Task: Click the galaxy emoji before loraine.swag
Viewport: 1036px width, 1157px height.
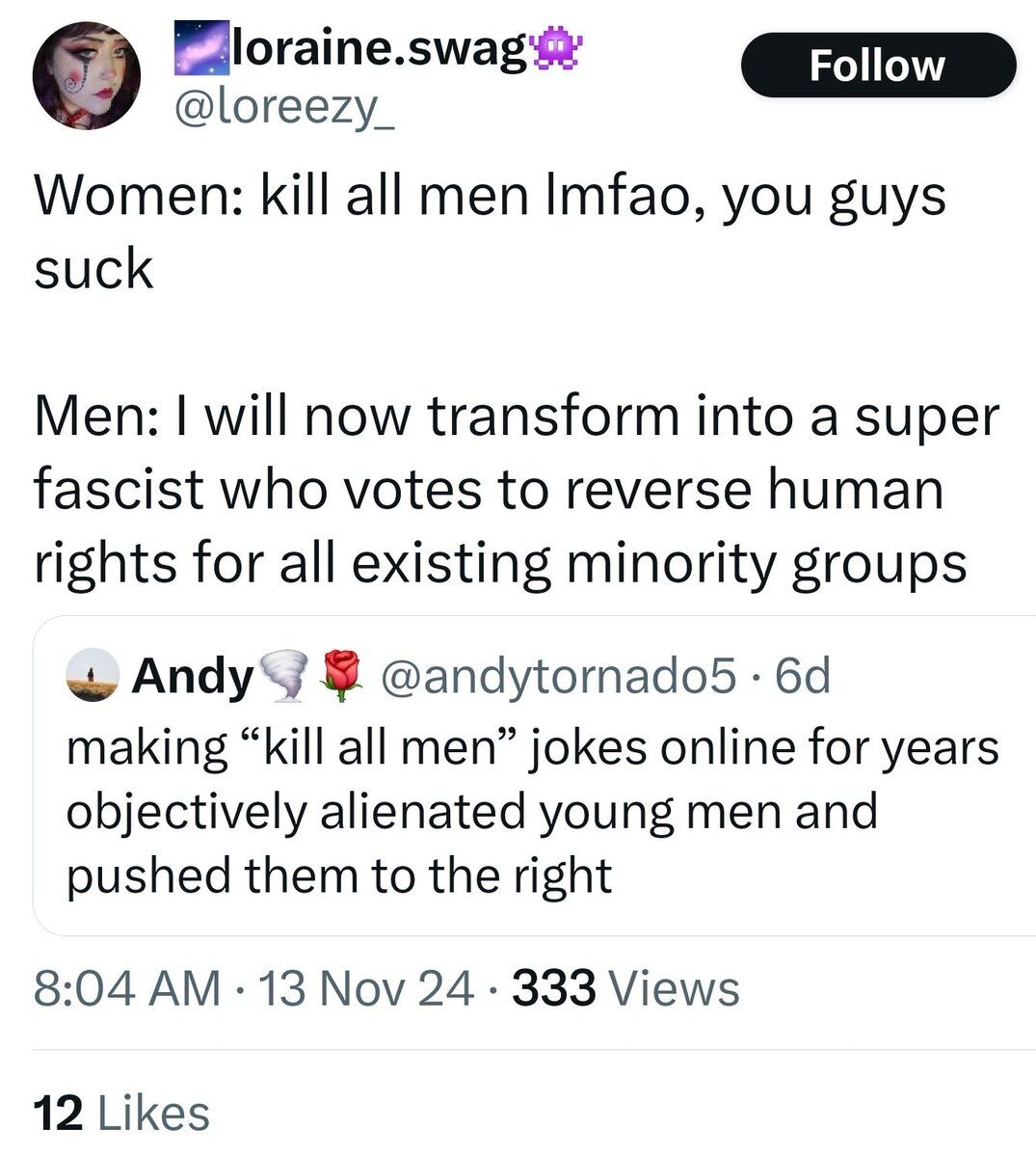Action: (201, 53)
